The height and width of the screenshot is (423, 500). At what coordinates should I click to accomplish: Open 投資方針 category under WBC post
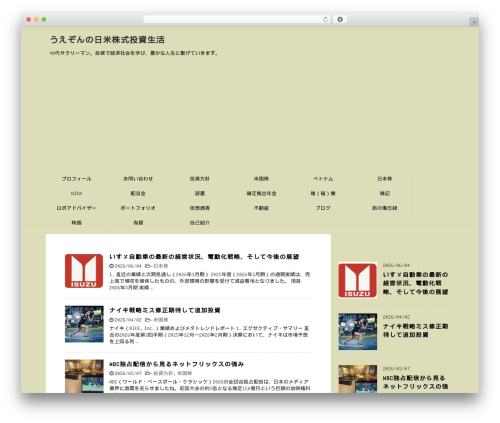coord(163,373)
